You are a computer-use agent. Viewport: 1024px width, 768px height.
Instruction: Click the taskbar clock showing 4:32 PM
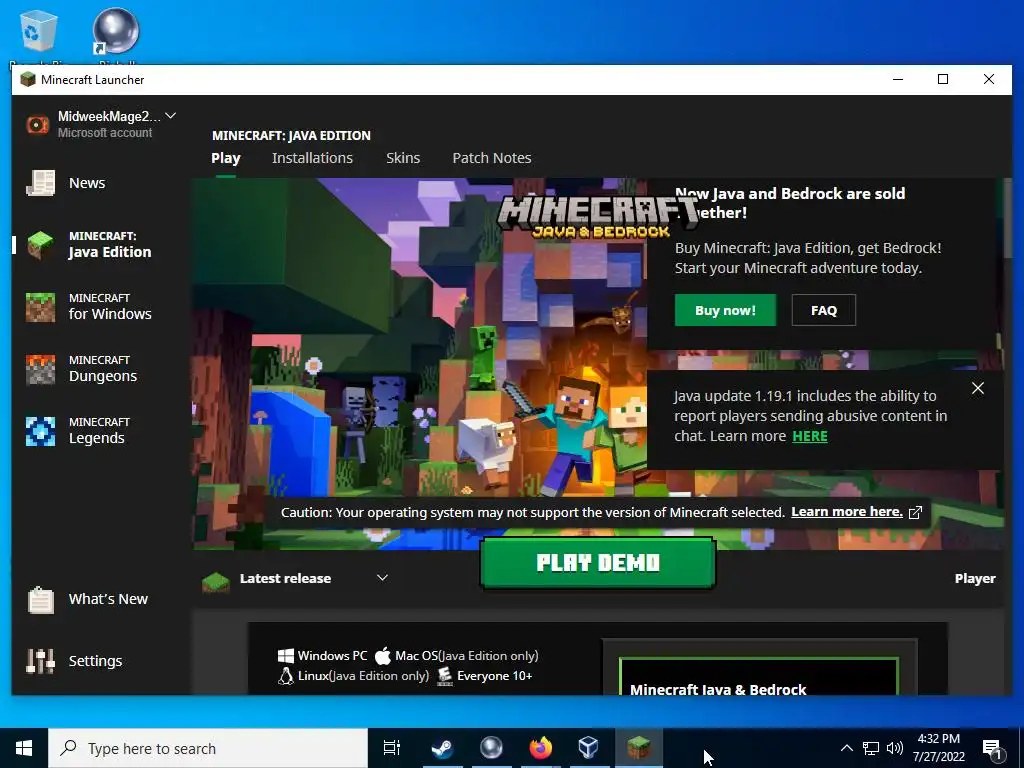(938, 748)
